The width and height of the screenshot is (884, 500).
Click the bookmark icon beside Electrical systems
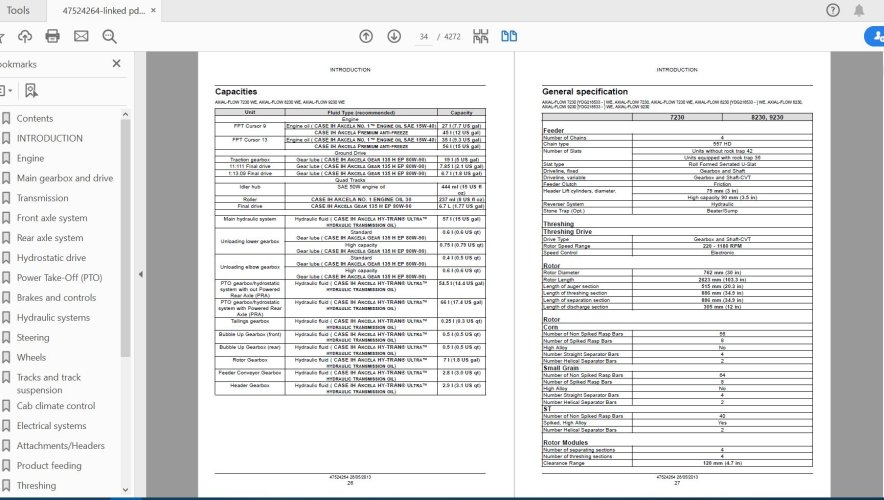[6, 426]
